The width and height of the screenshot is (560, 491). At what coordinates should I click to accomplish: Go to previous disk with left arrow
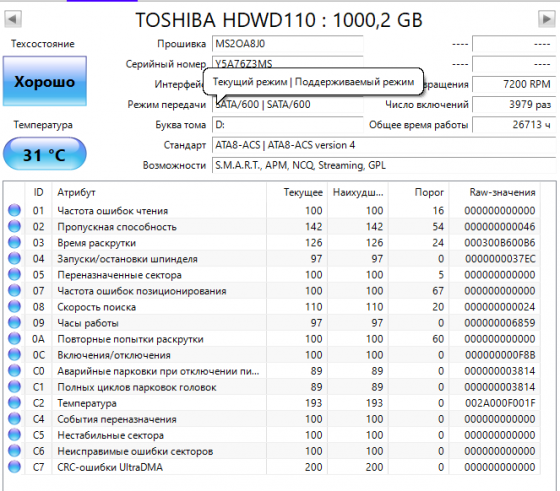click(13, 19)
